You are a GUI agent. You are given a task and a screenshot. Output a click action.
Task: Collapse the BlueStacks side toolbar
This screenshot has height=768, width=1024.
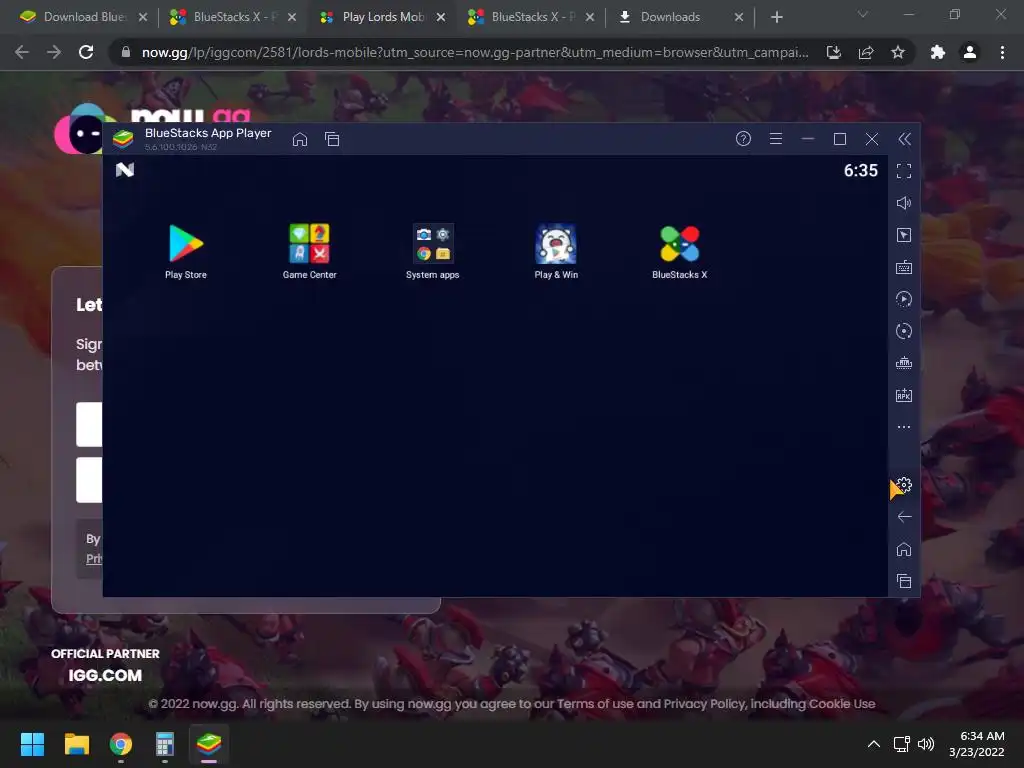(904, 138)
